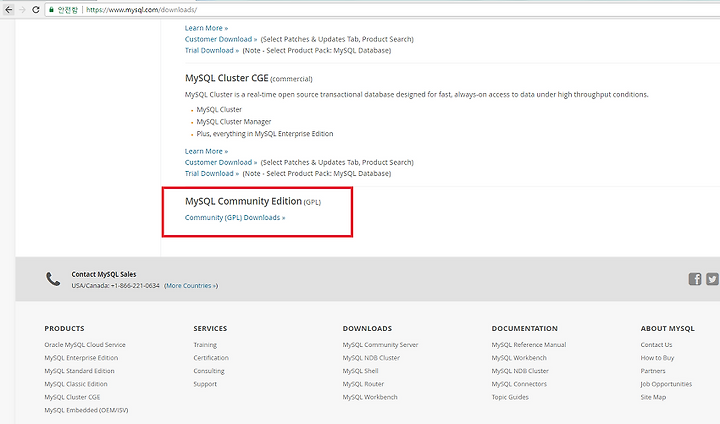Open MySQL Cluster CGE footer link

[72, 397]
